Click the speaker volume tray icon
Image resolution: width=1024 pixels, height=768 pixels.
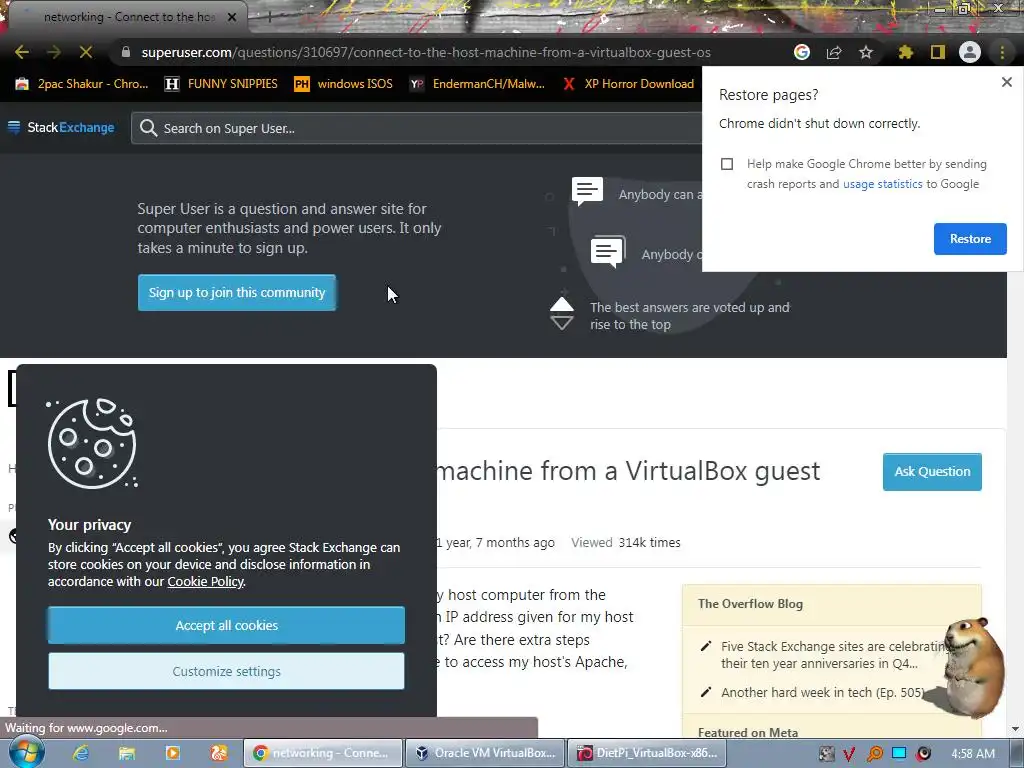click(x=923, y=754)
